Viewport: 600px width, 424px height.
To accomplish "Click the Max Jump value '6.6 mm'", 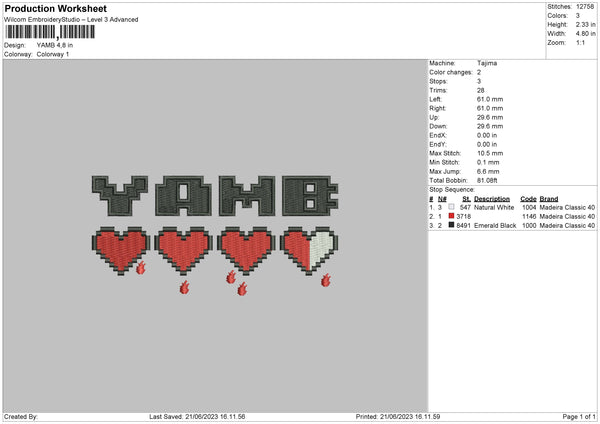I will click(488, 171).
